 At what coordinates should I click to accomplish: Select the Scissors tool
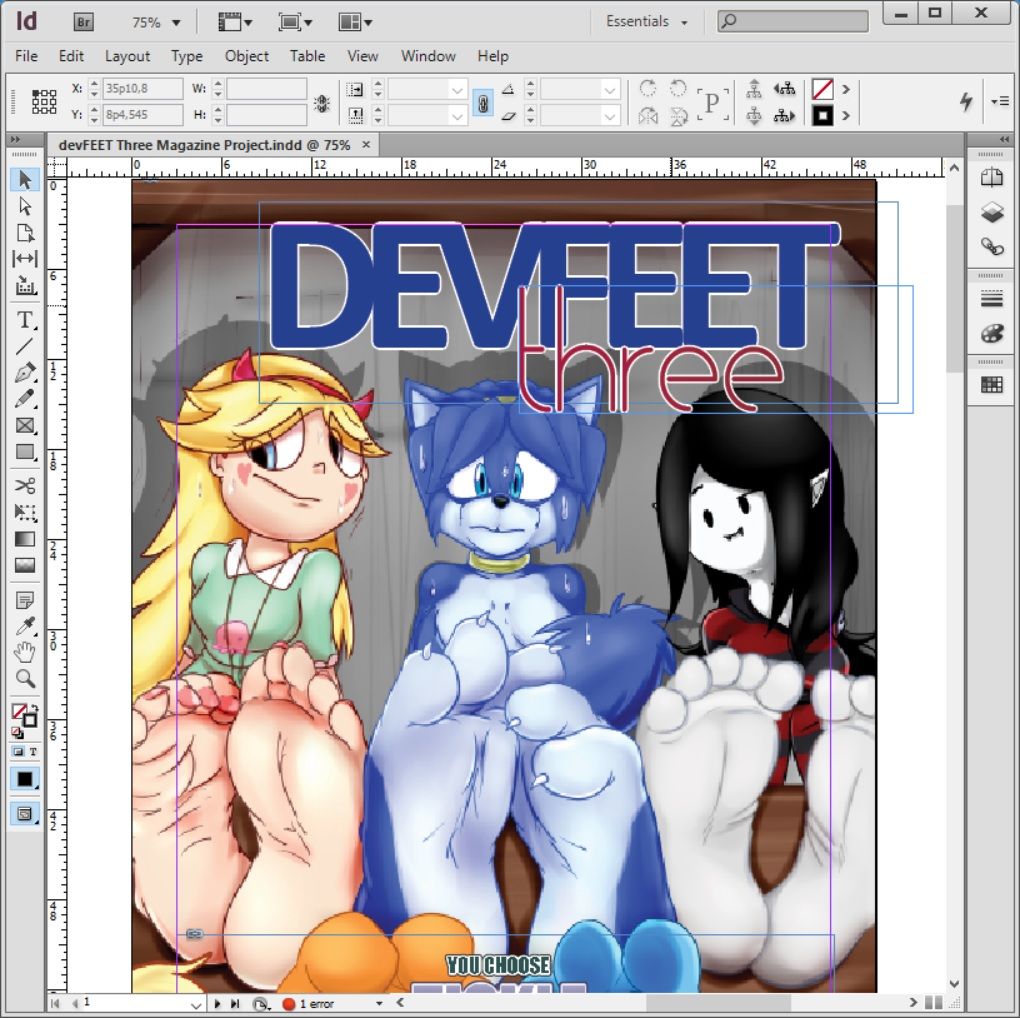[25, 486]
